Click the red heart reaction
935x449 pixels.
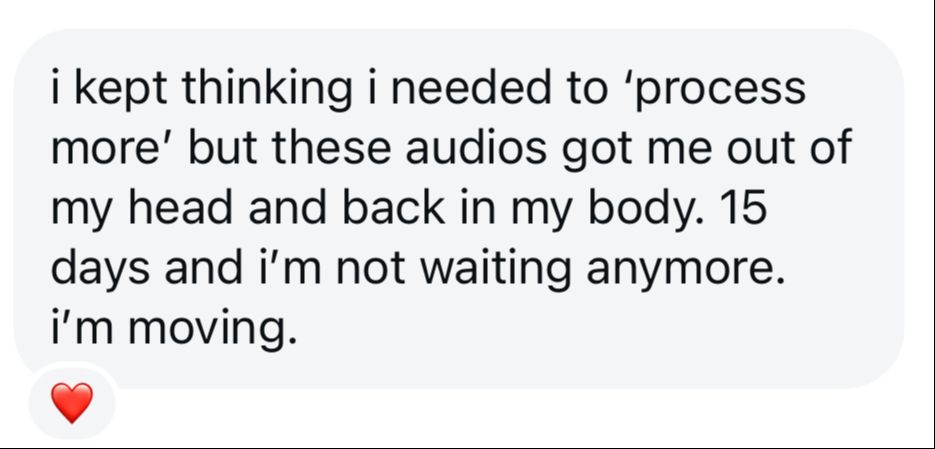(x=72, y=402)
